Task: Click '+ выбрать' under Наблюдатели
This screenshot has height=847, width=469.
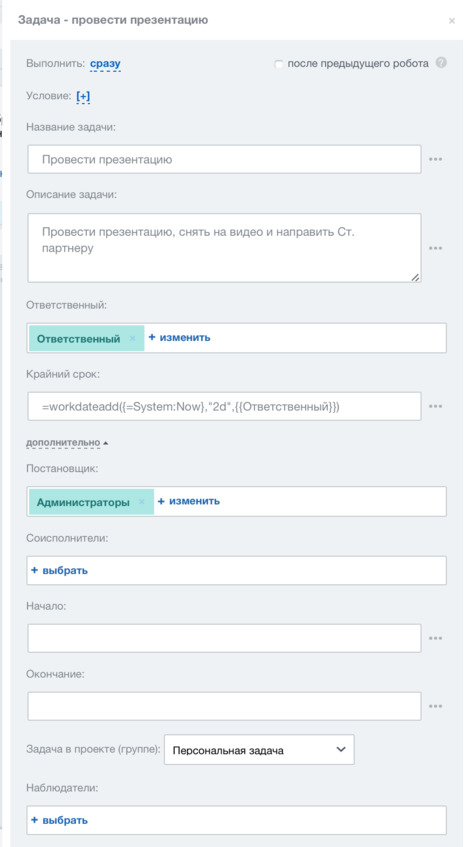Action: [59, 820]
